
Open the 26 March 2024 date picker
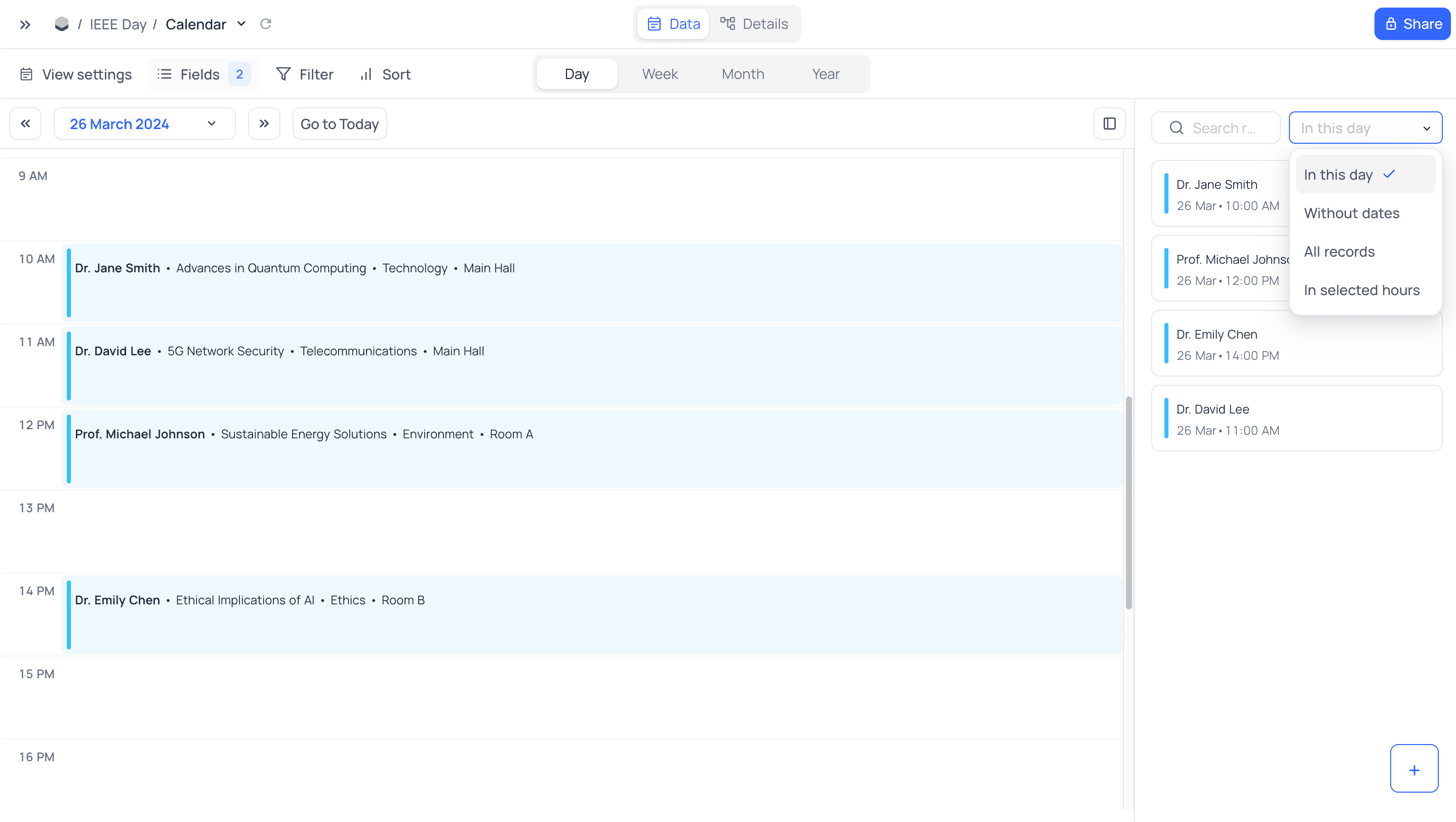coord(144,124)
